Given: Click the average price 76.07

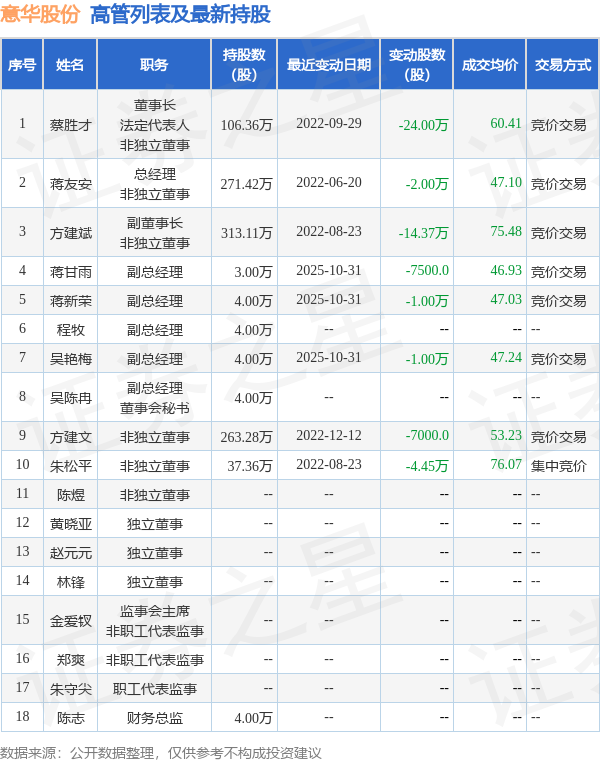Looking at the screenshot, I should tap(506, 465).
